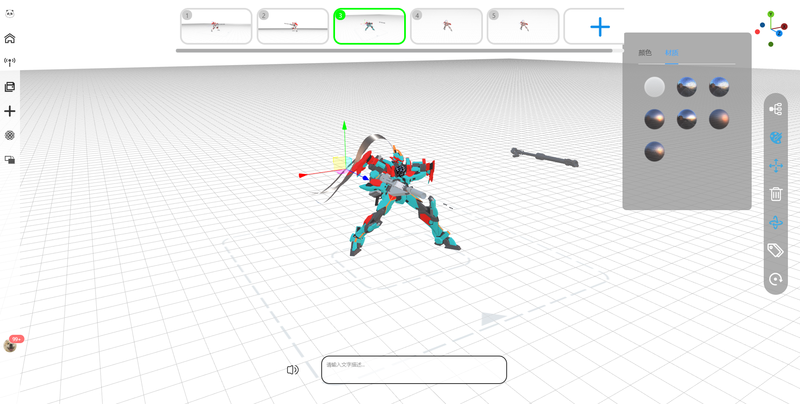
Task: Toggle the paint palette icon
Action: [776, 137]
